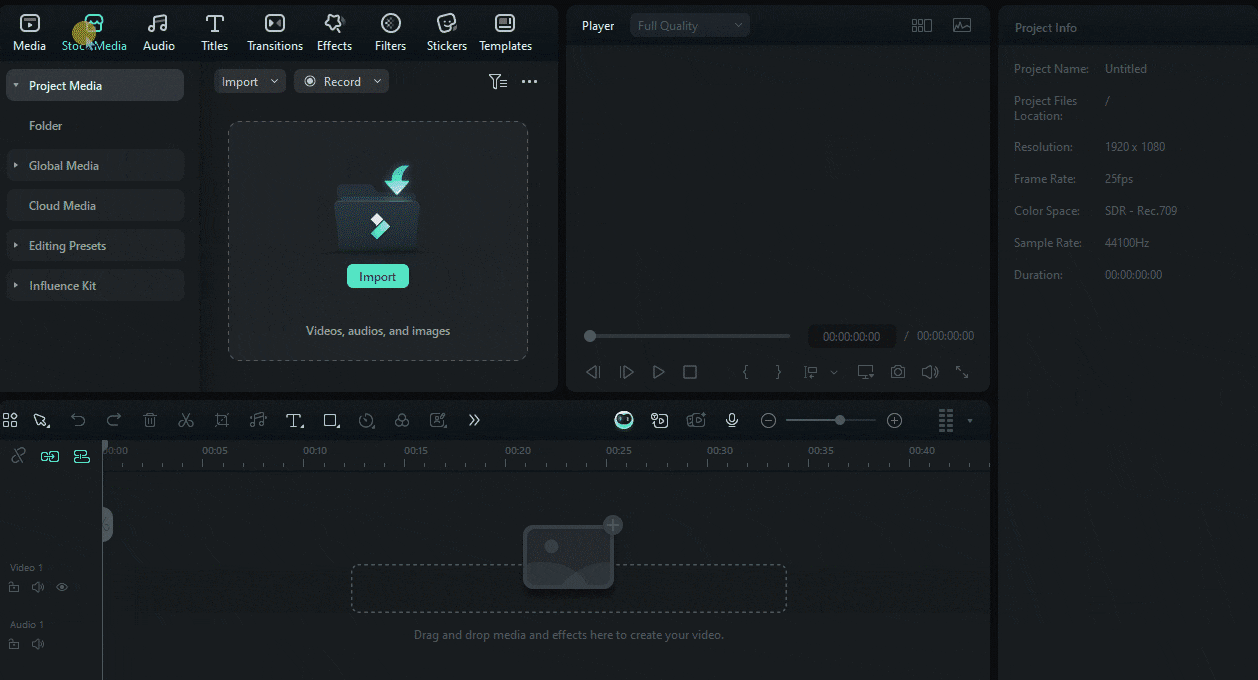This screenshot has width=1258, height=680.
Task: Mute the Video 1 track
Action: coord(38,588)
